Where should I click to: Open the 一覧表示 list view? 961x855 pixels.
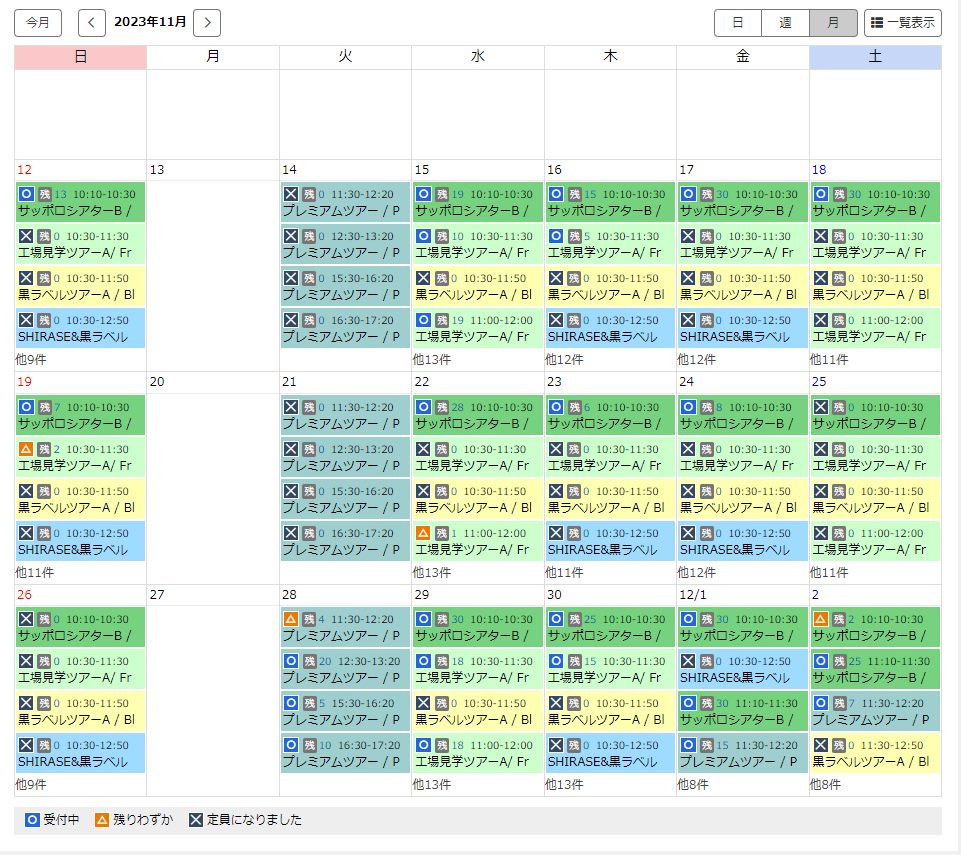tap(903, 23)
